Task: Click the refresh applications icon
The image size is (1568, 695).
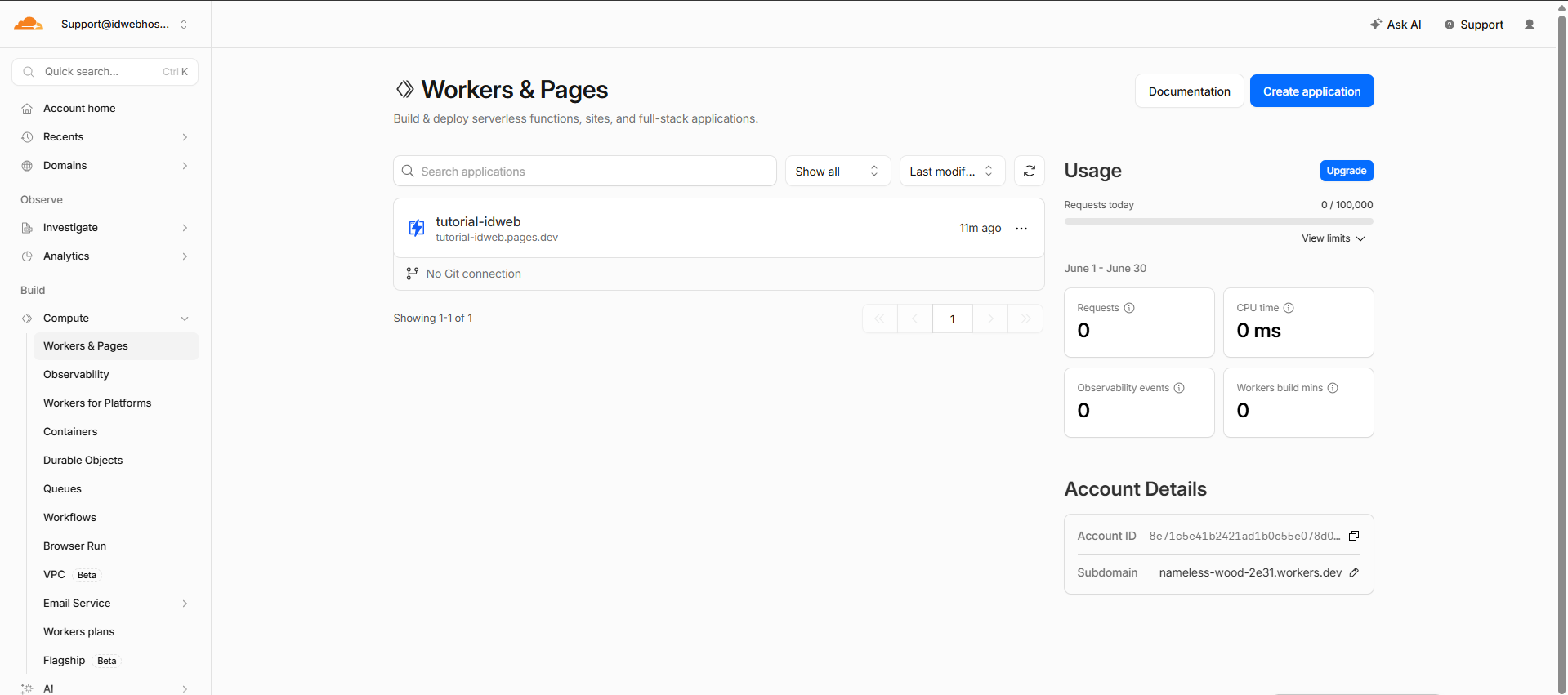Action: [1029, 171]
